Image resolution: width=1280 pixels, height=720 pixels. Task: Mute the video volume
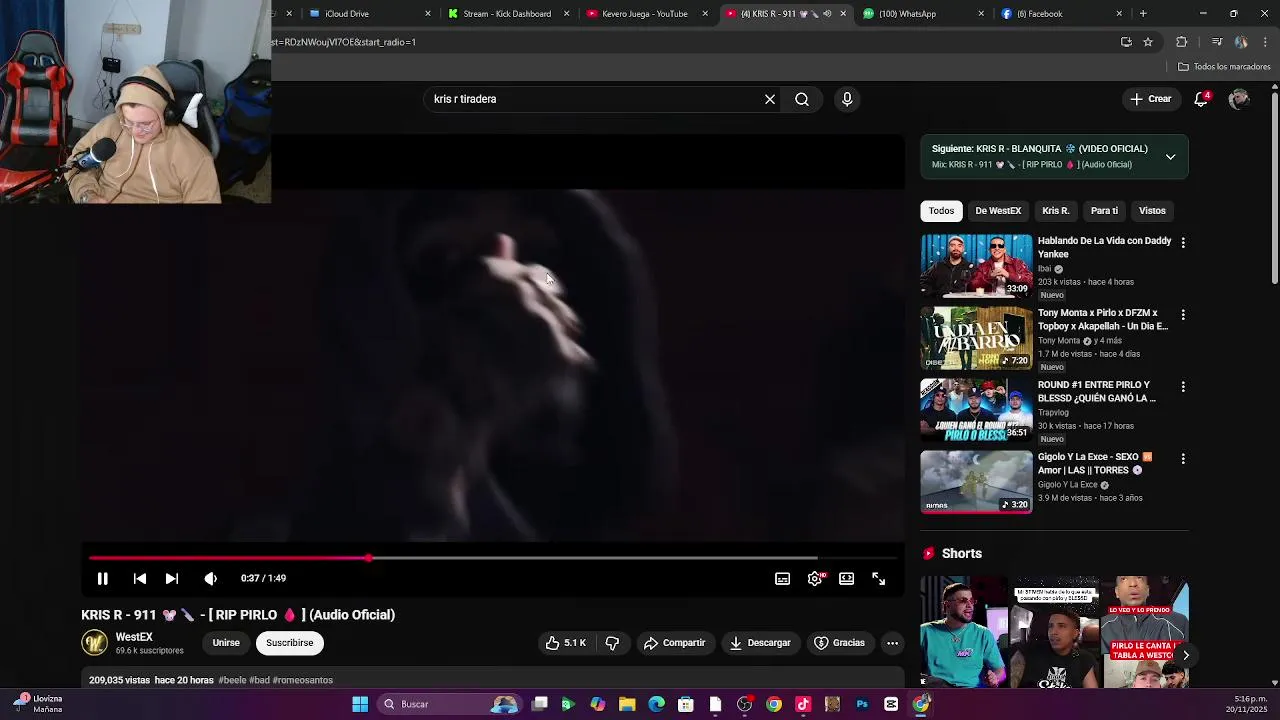(x=210, y=578)
